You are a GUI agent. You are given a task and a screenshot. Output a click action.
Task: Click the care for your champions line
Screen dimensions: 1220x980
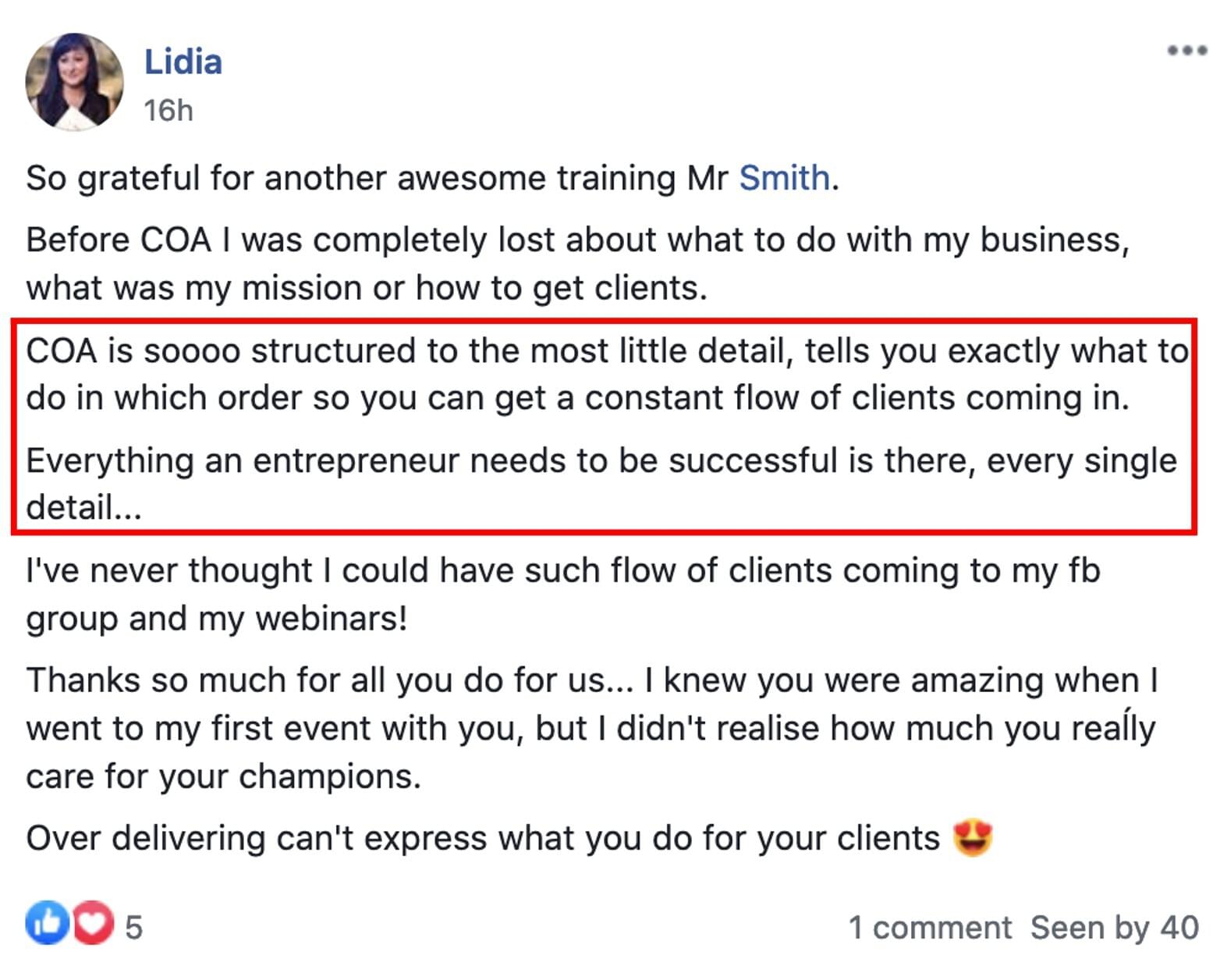point(223,776)
